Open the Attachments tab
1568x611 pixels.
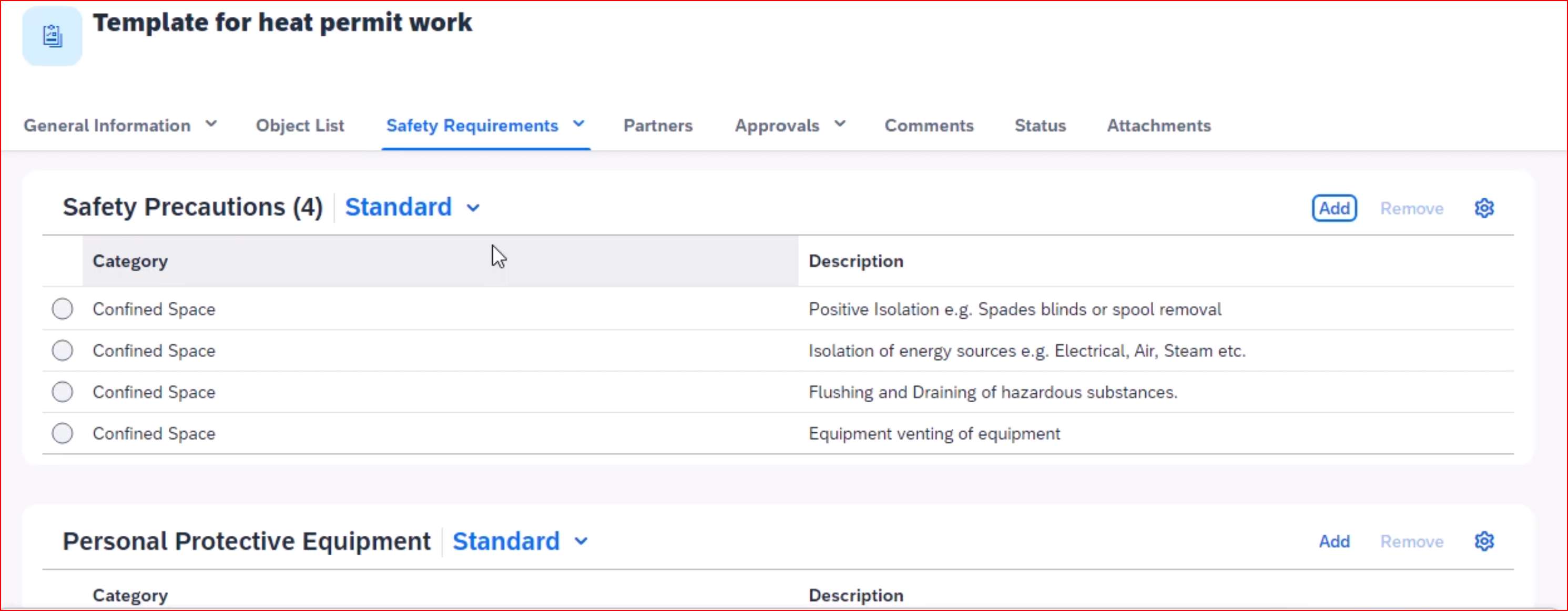coord(1158,125)
